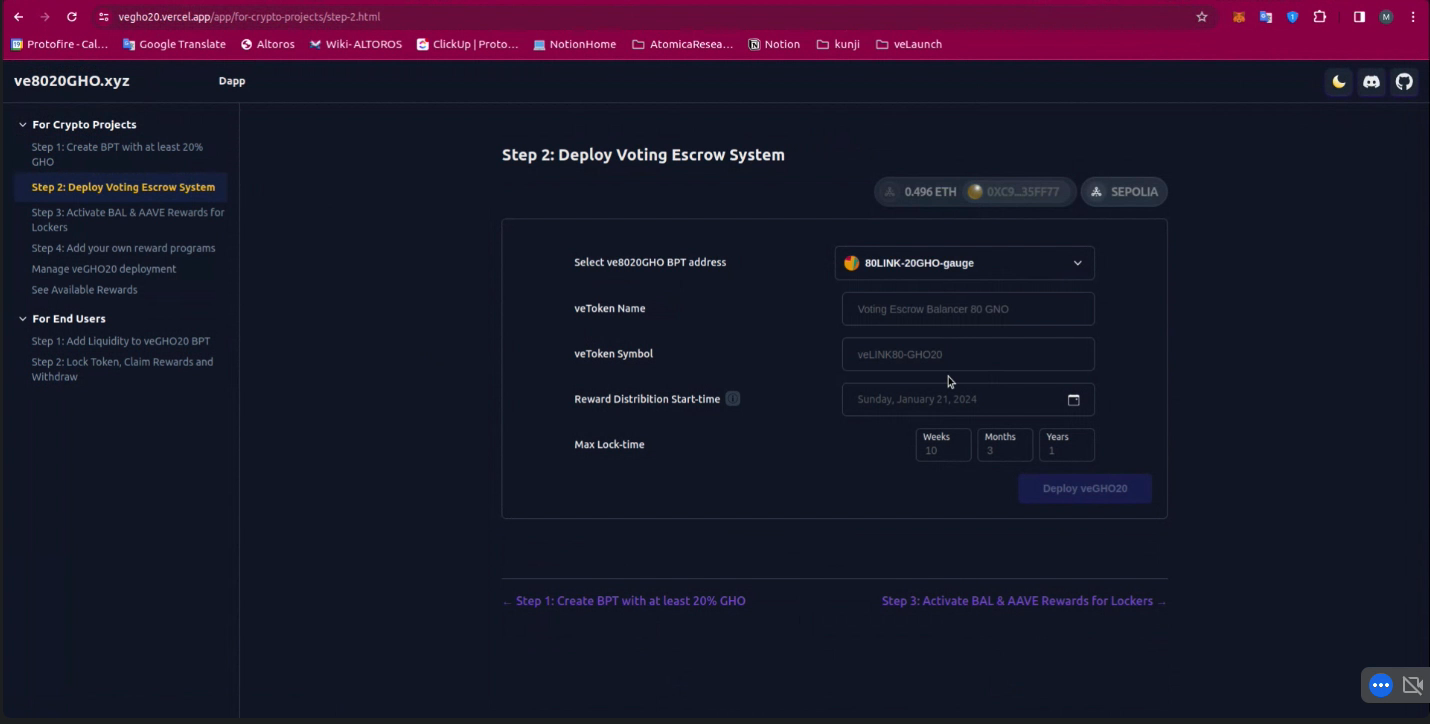Click the browser back arrow

coord(18,17)
